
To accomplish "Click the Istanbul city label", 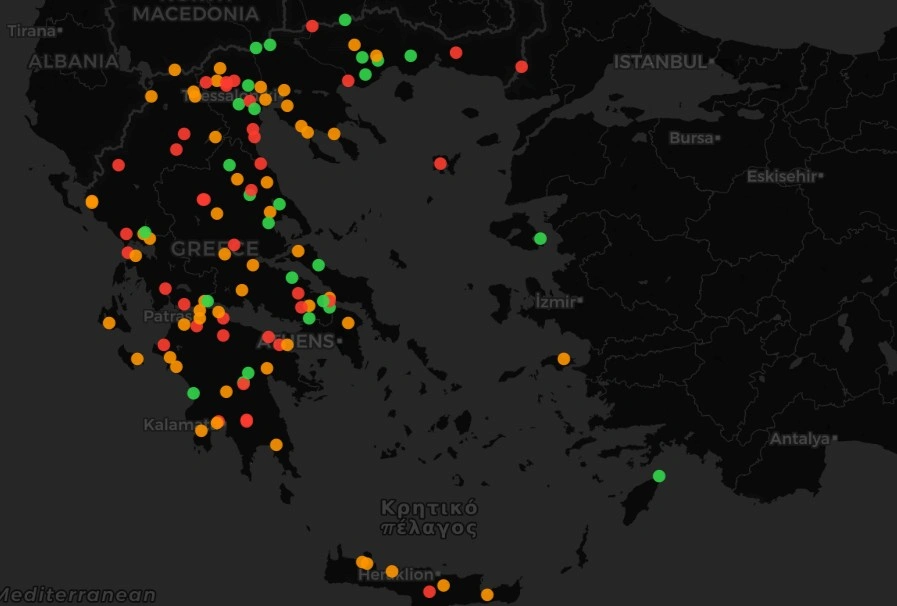I will coord(661,62).
